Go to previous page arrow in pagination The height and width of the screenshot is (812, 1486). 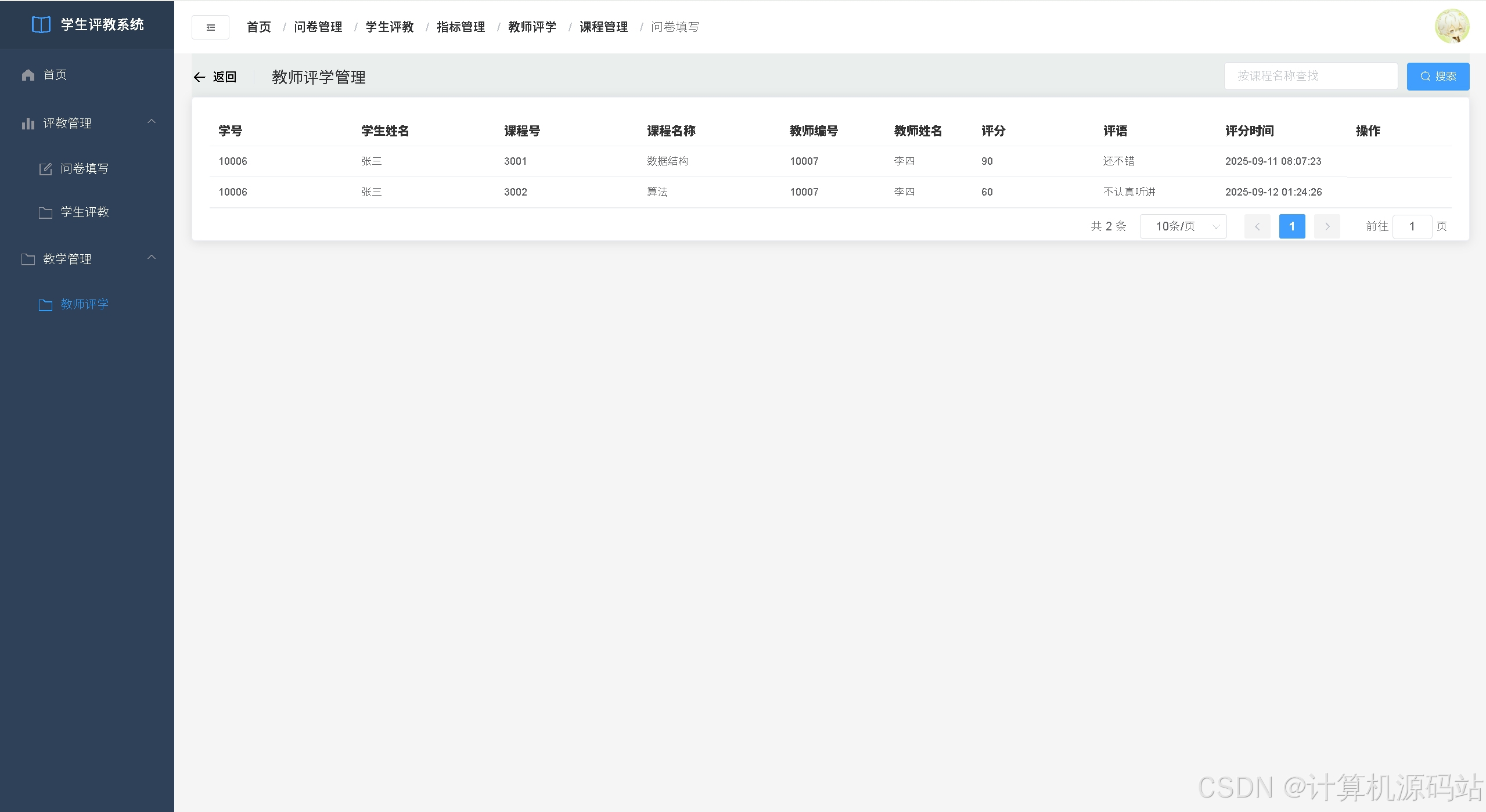tap(1257, 226)
